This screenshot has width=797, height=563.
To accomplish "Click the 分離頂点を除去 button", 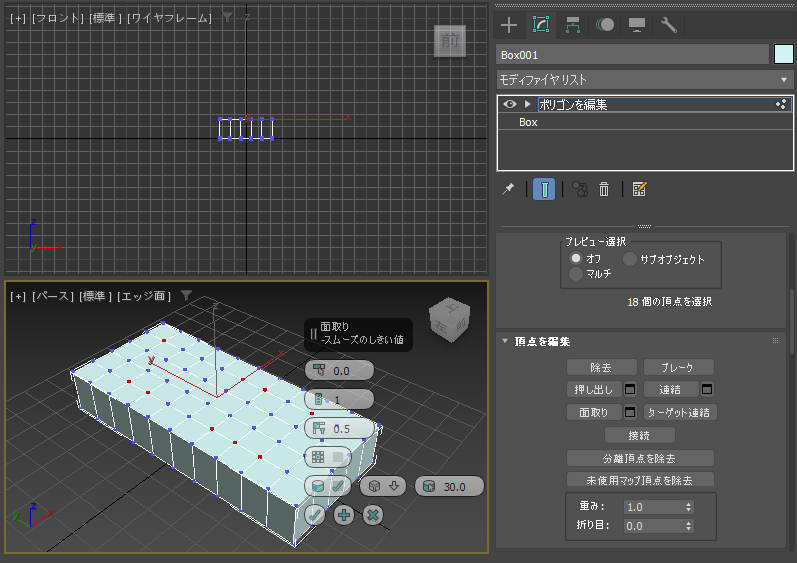I will click(640, 458).
